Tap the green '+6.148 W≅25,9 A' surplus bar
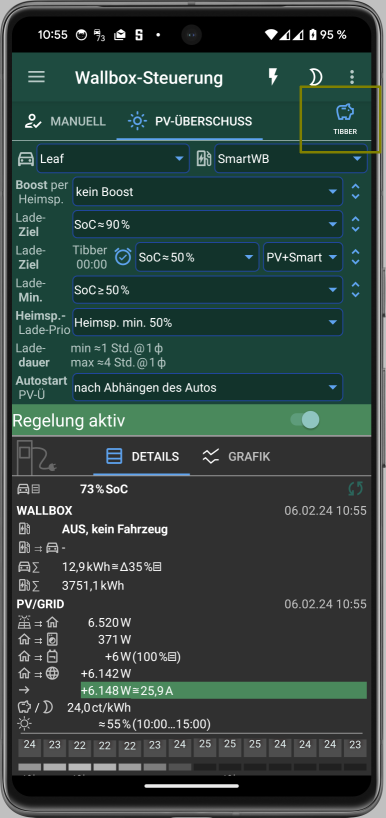The height and width of the screenshot is (818, 386). click(224, 690)
